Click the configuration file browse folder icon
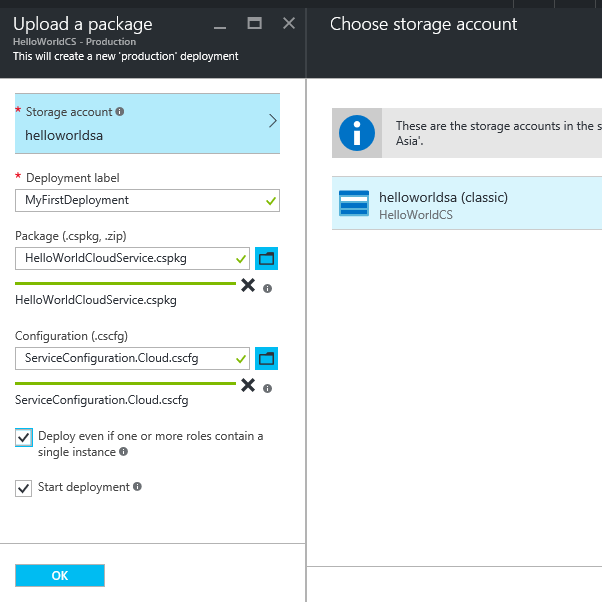 point(267,358)
